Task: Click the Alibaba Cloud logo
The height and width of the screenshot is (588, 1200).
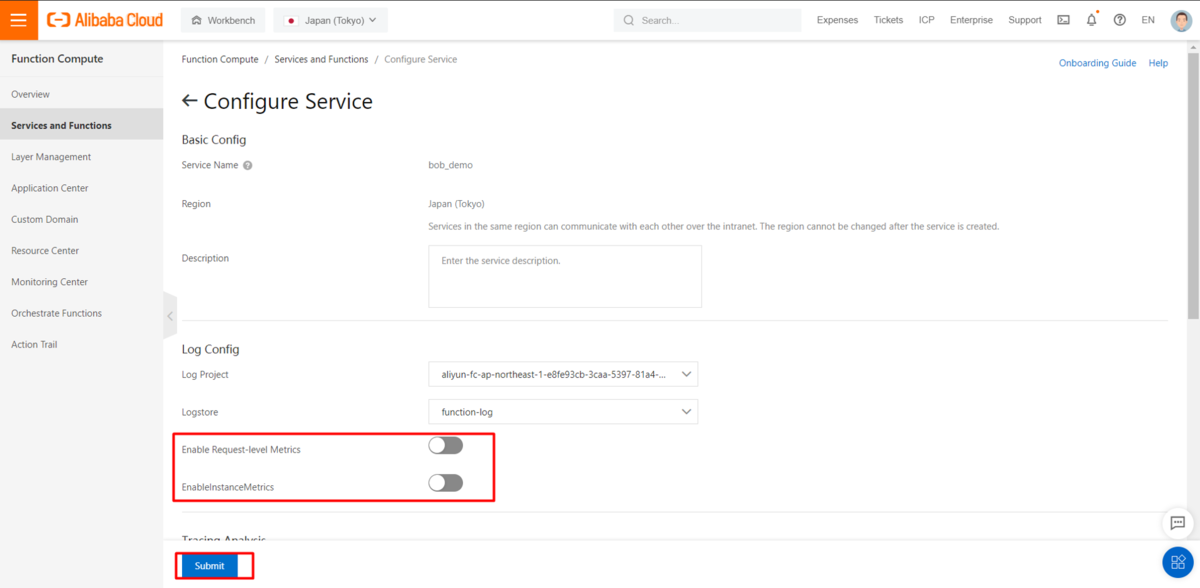Action: [105, 20]
